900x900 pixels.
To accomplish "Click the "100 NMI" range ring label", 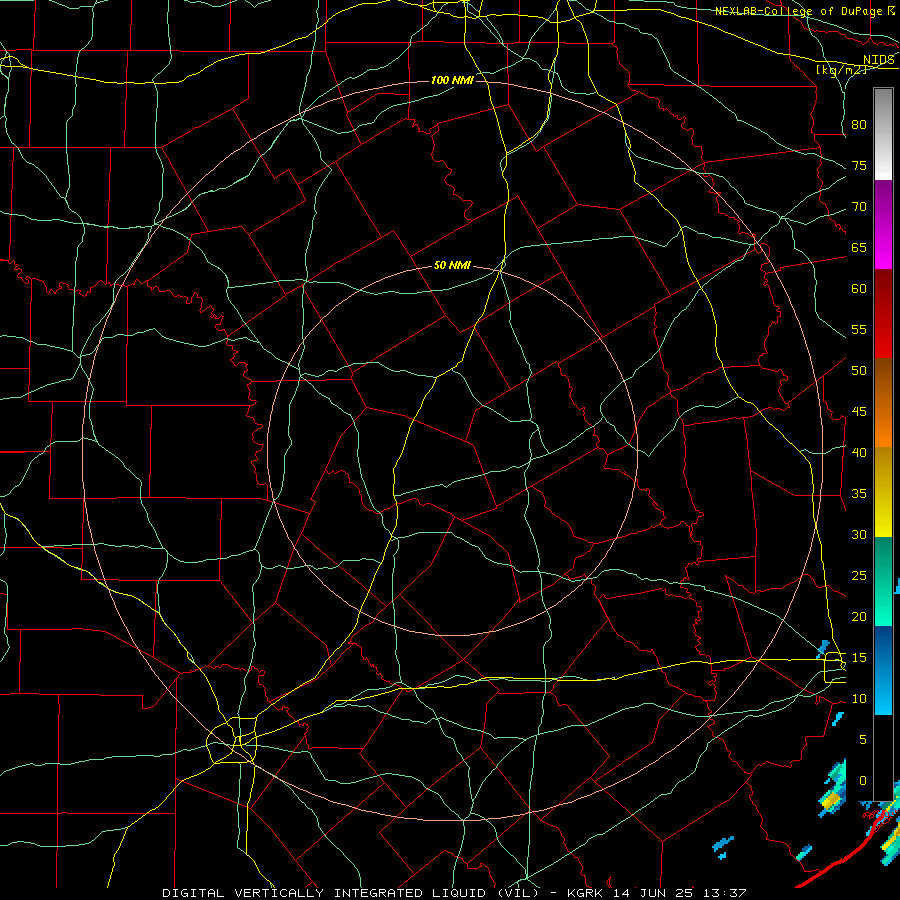I will tap(452, 80).
